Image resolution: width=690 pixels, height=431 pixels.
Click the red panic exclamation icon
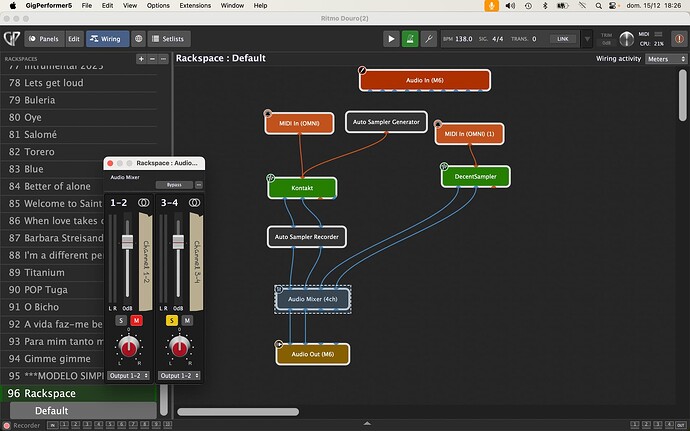679,39
